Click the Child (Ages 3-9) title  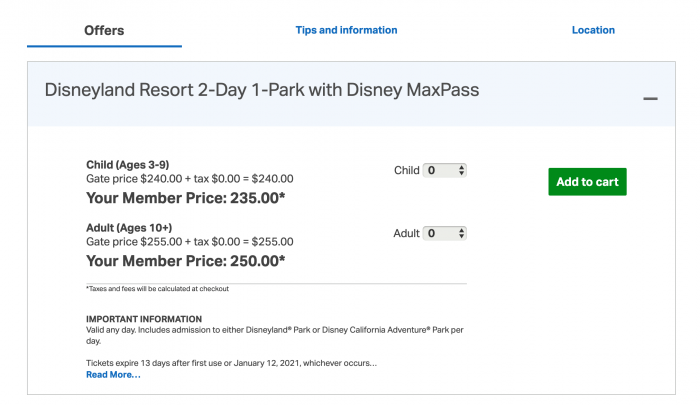[x=134, y=165]
